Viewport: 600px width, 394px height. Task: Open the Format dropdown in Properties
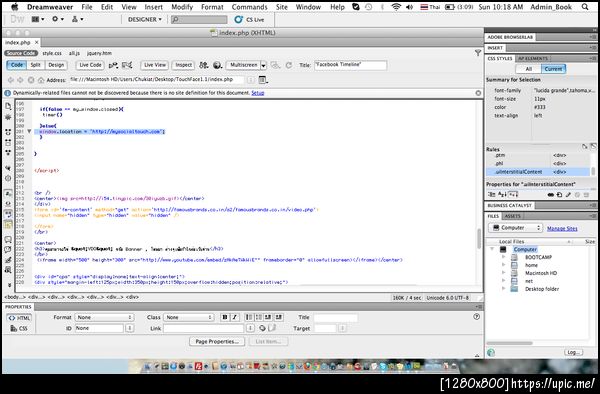click(x=104, y=317)
